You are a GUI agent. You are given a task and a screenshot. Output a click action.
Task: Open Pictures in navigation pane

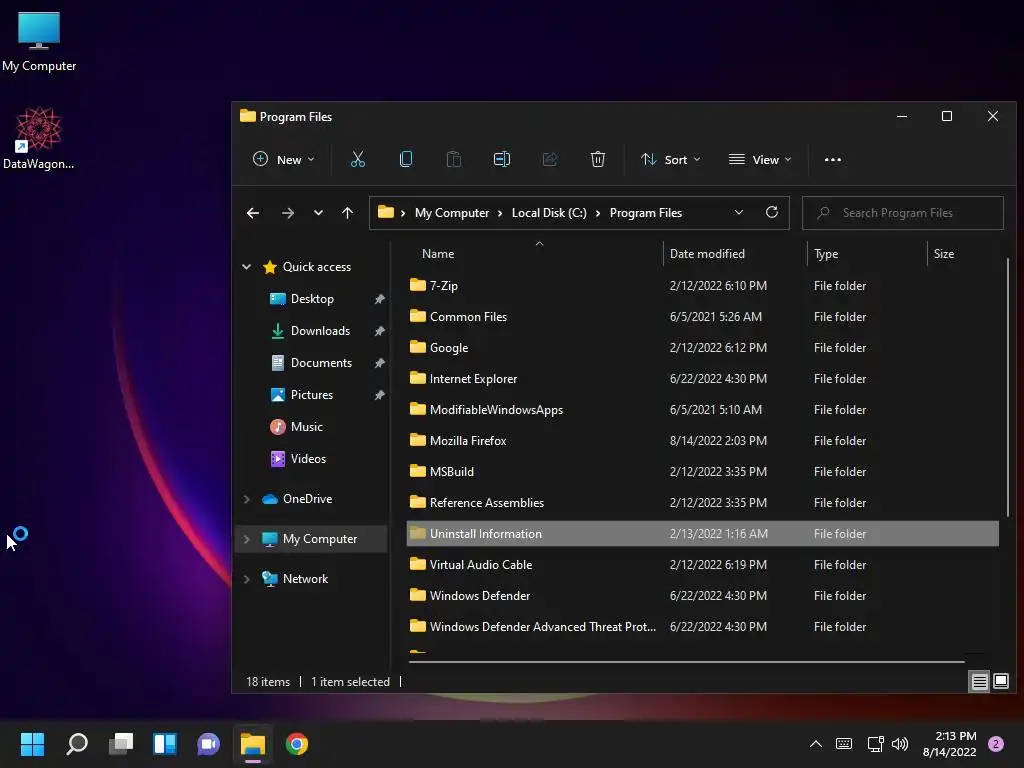[312, 394]
